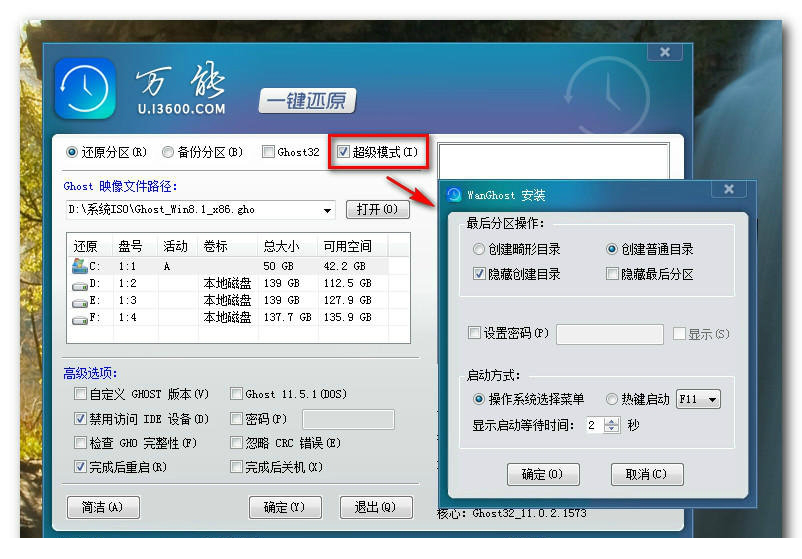
Task: Enable 完成后关机(X) checkbox
Action: pos(236,466)
